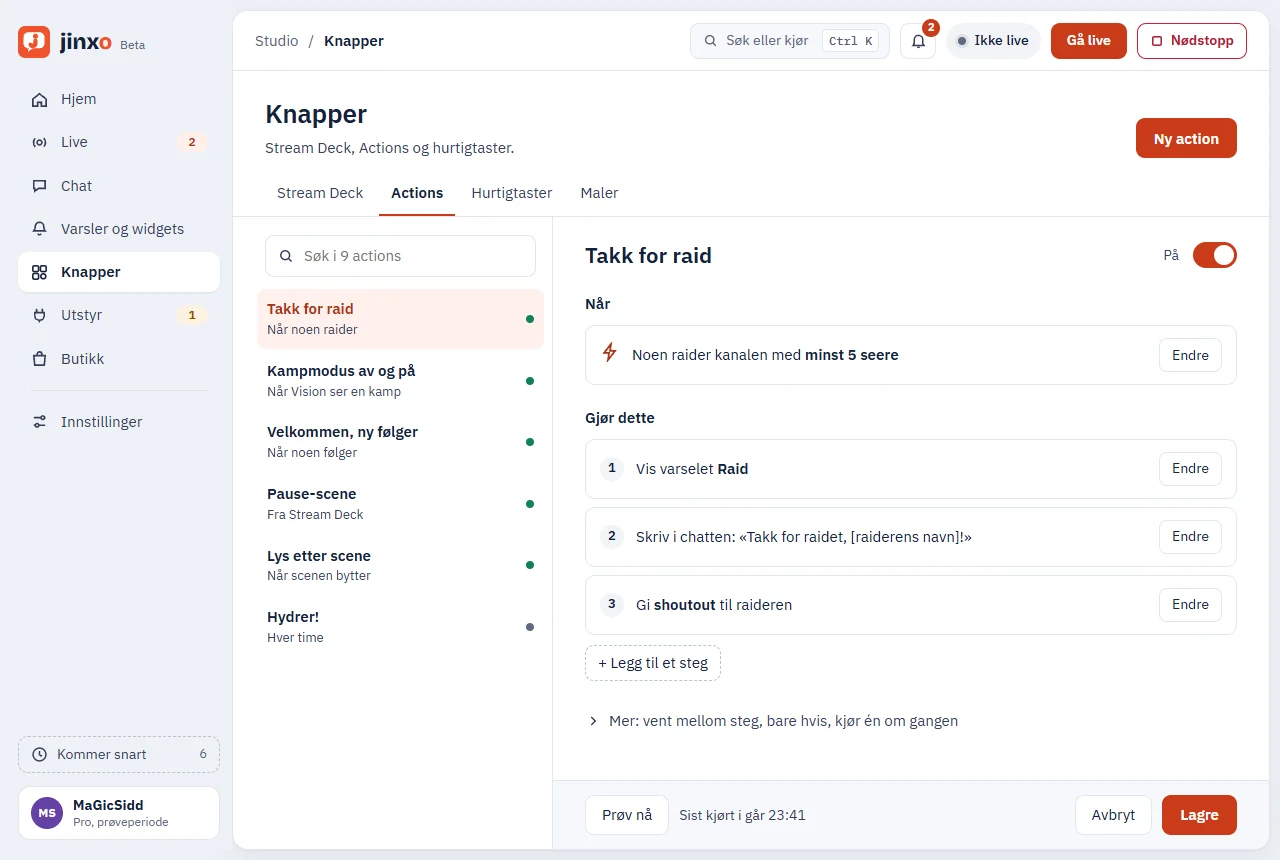
Task: Open the Kommer snart box
Action: 119,754
